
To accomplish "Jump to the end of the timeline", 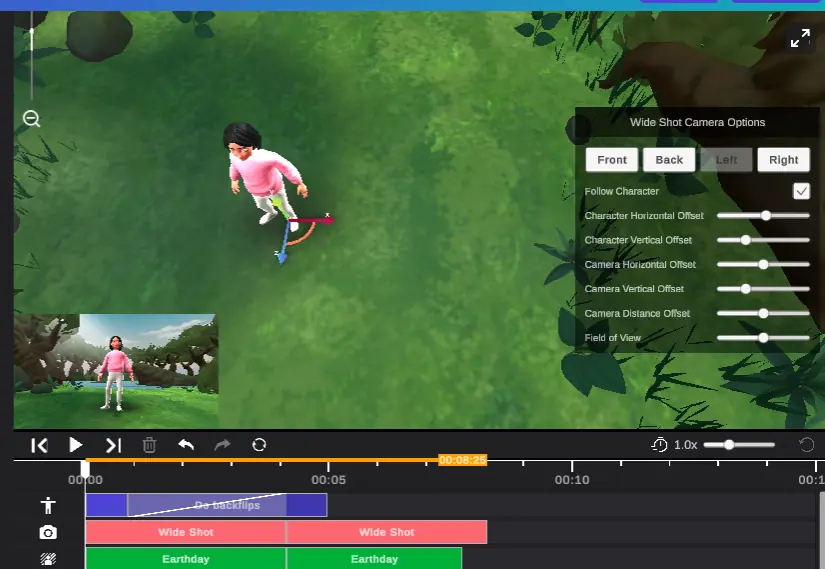I will pos(113,445).
